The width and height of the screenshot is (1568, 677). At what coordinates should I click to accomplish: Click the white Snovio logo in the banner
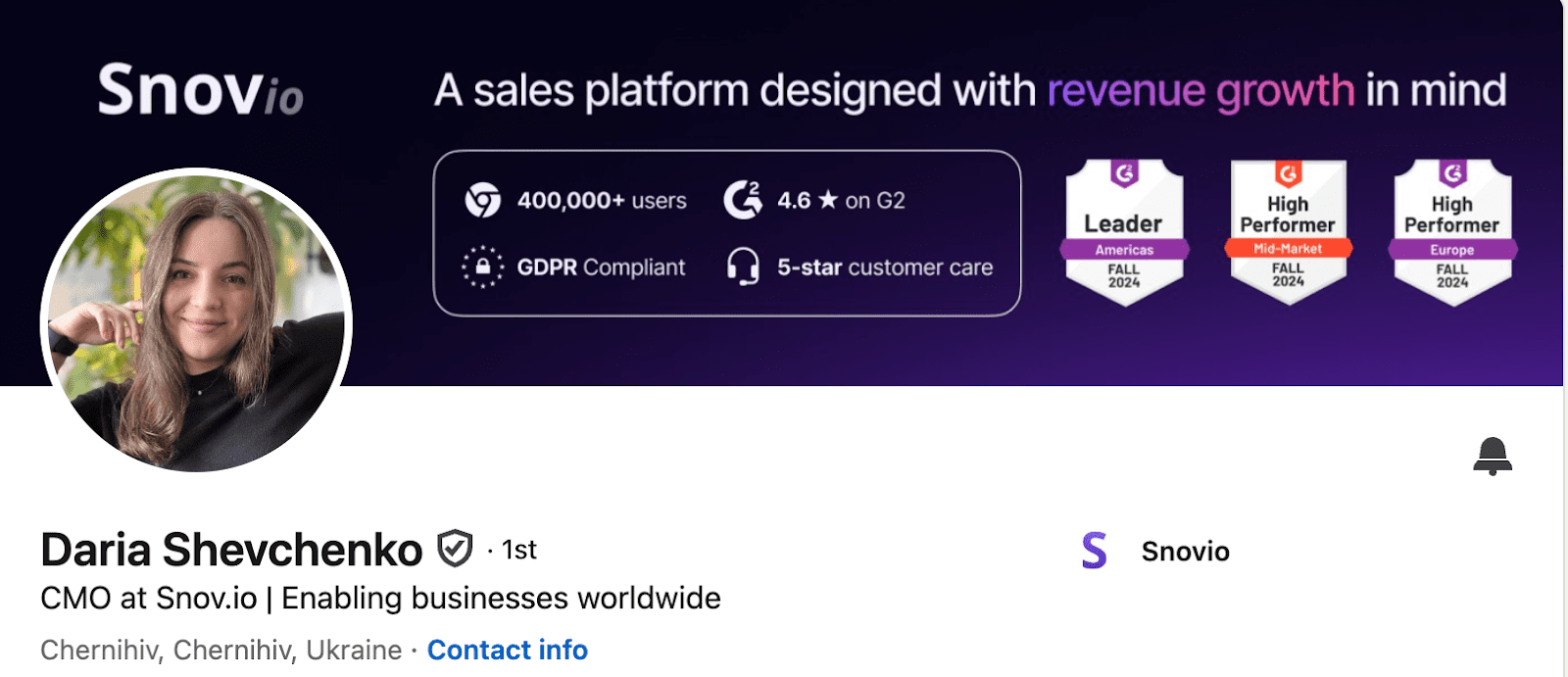pyautogui.click(x=201, y=90)
